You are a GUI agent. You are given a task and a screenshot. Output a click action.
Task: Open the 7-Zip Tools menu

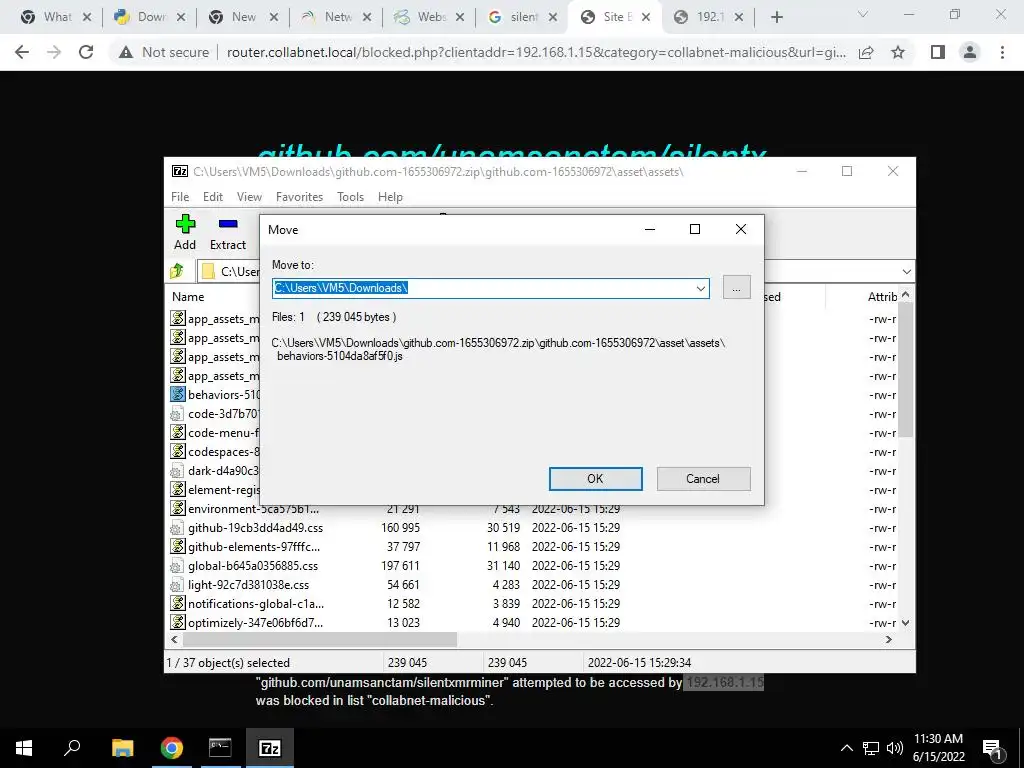(350, 197)
